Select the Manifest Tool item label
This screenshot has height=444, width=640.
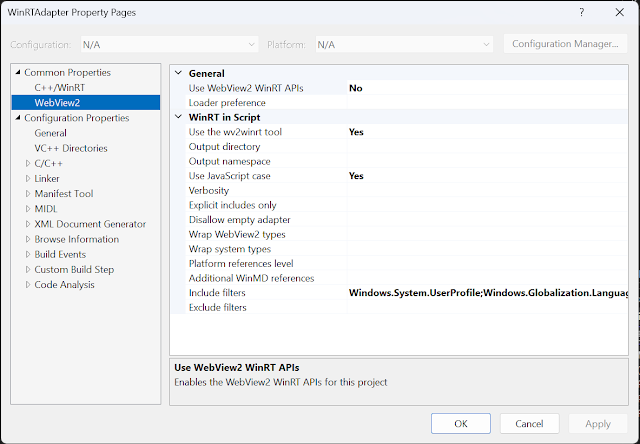coord(64,193)
